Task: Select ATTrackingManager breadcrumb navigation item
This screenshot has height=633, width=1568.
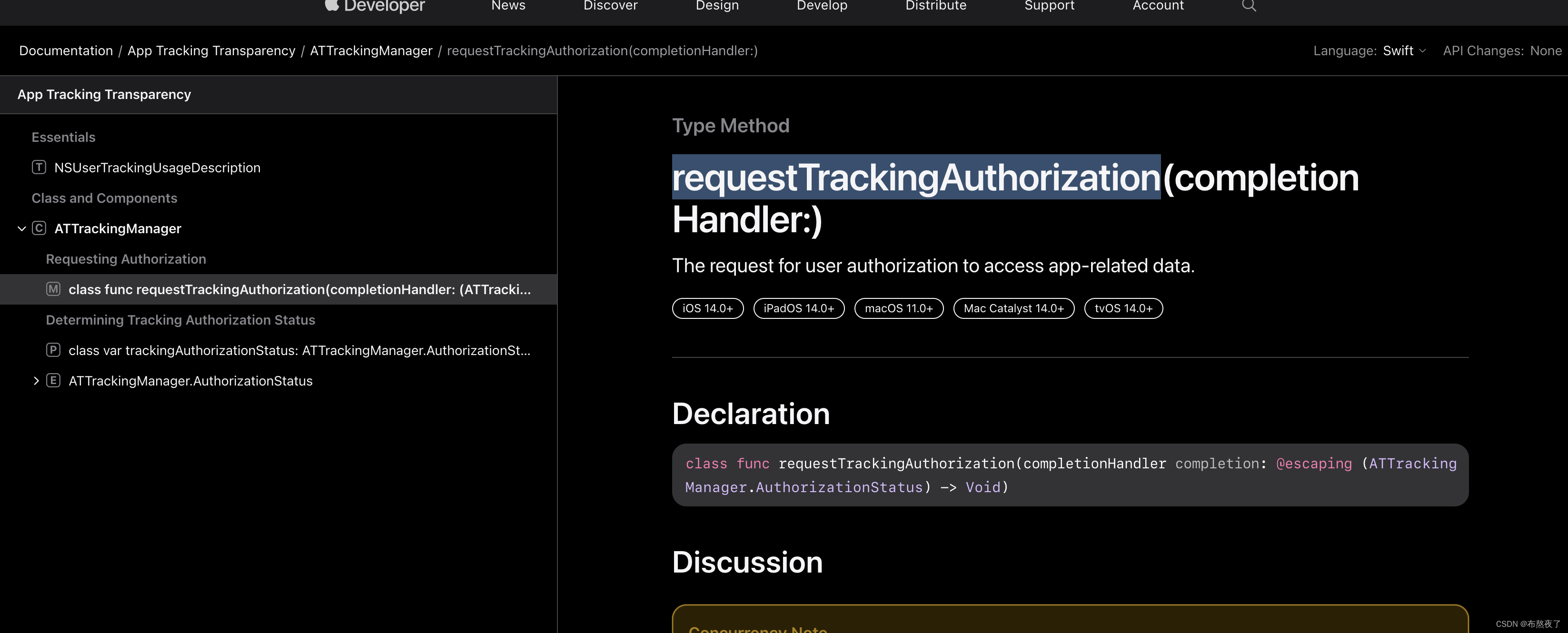Action: pyautogui.click(x=370, y=49)
